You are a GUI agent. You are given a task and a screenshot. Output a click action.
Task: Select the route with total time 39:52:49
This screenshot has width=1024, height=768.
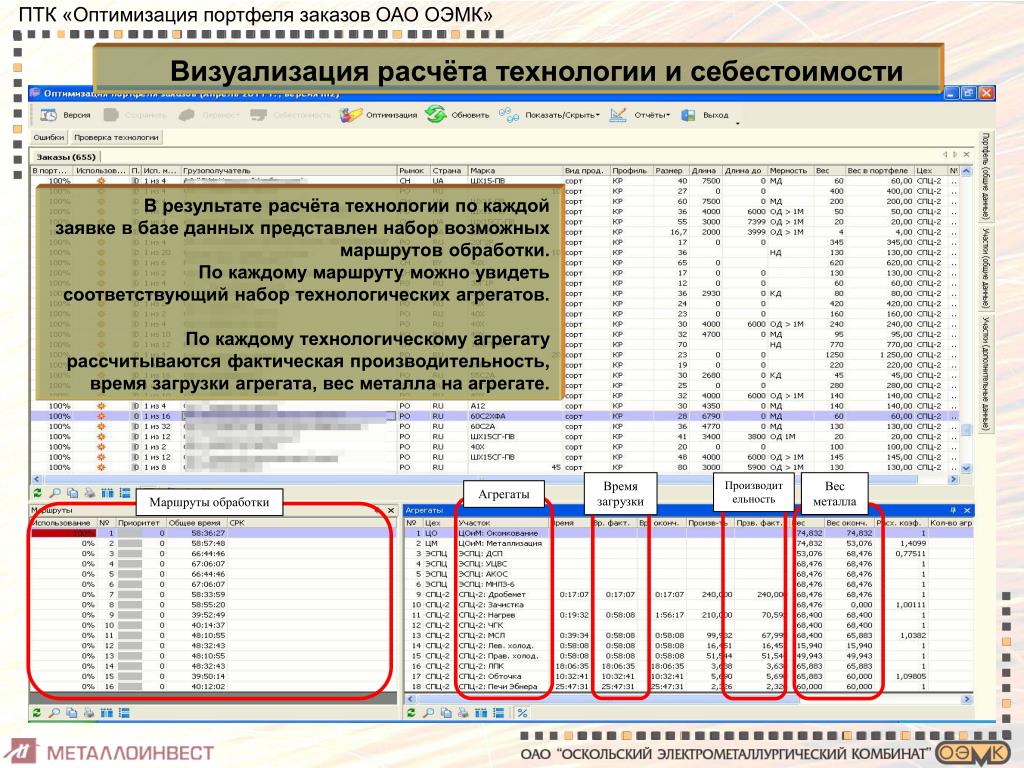click(213, 615)
